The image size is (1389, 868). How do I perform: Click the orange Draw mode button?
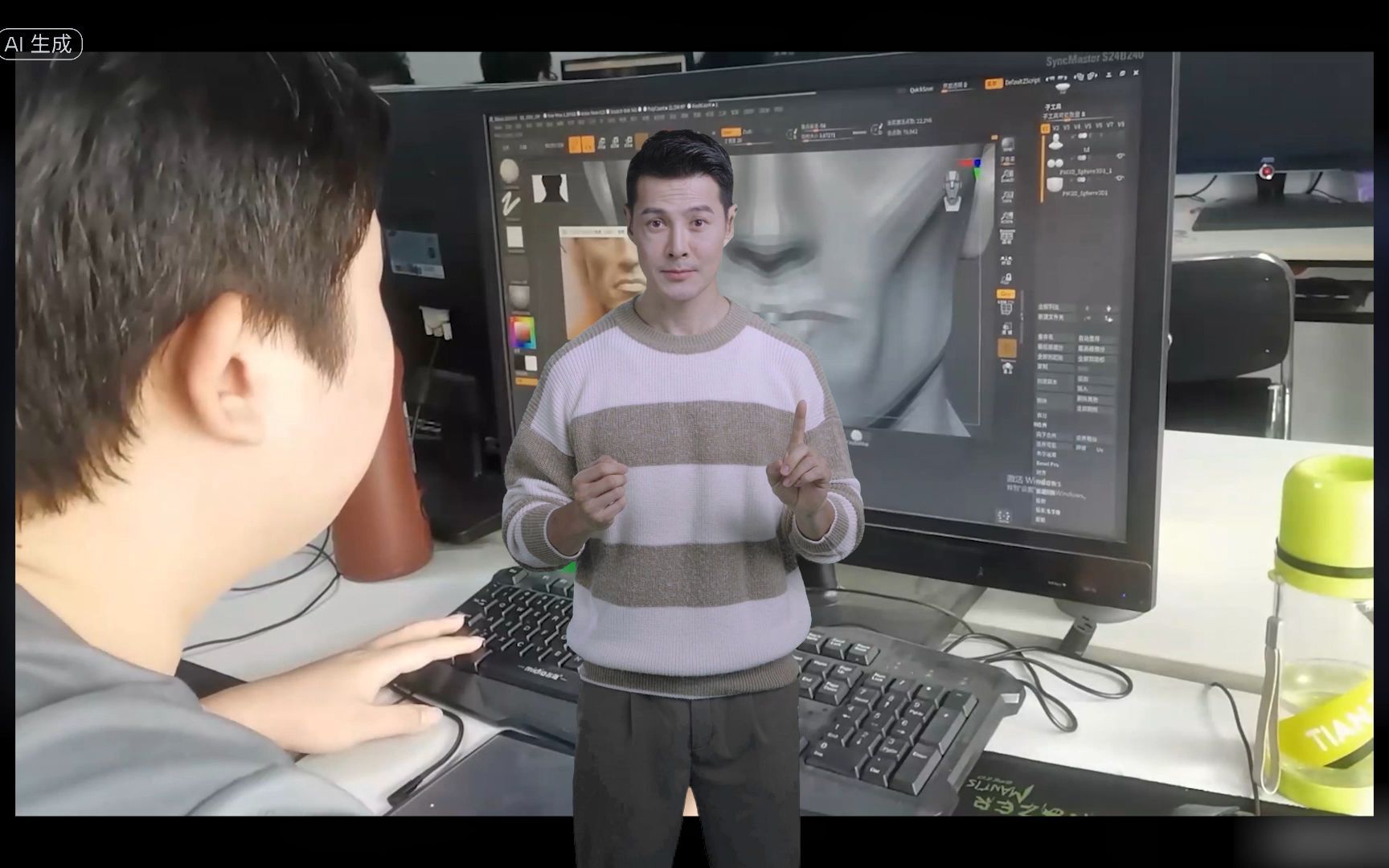pyautogui.click(x=588, y=145)
